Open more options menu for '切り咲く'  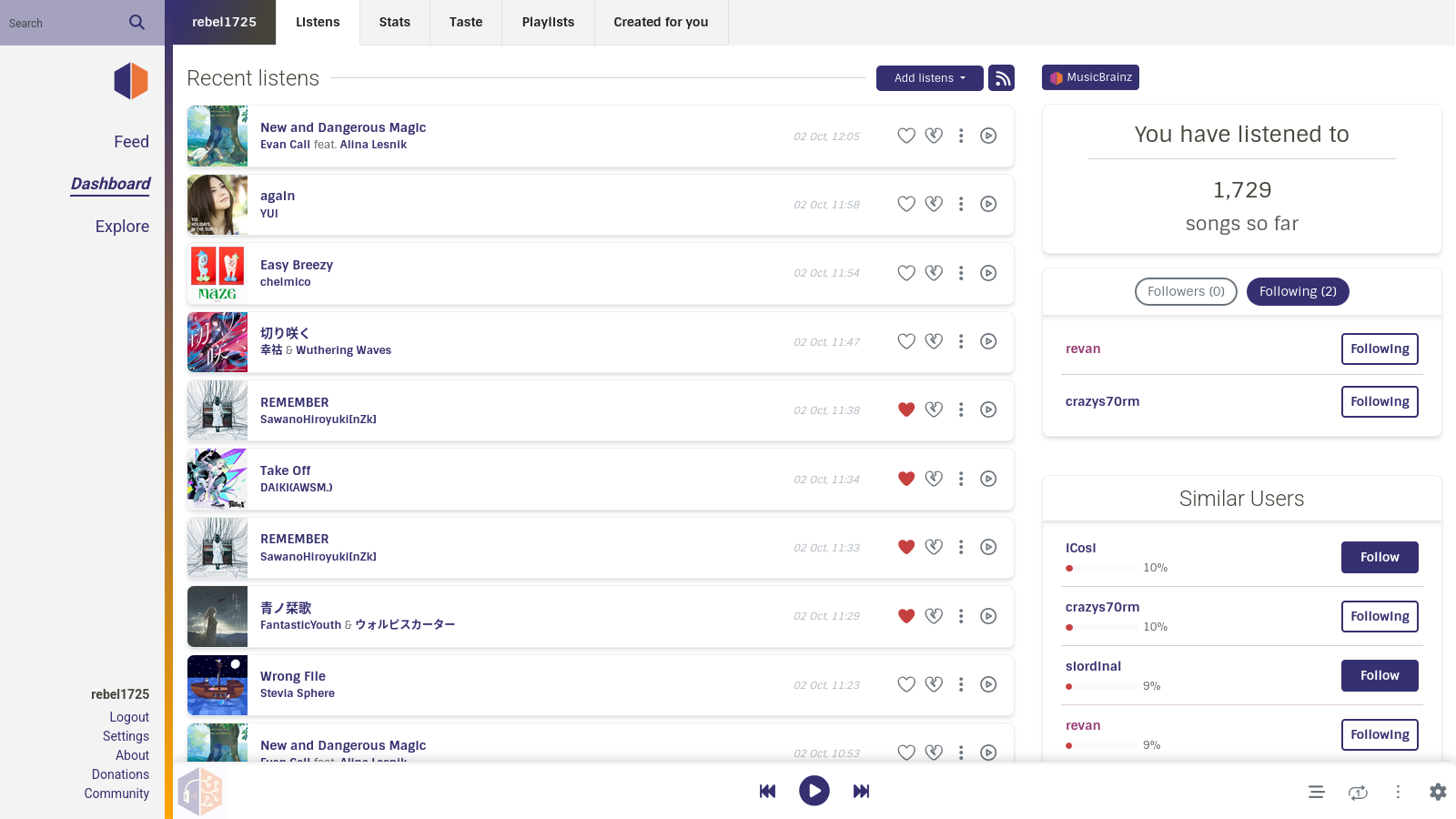tap(961, 341)
